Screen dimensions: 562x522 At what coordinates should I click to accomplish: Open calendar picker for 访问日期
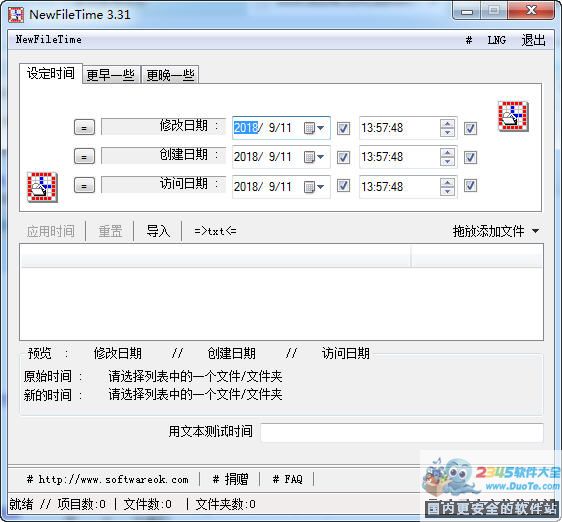tap(314, 186)
